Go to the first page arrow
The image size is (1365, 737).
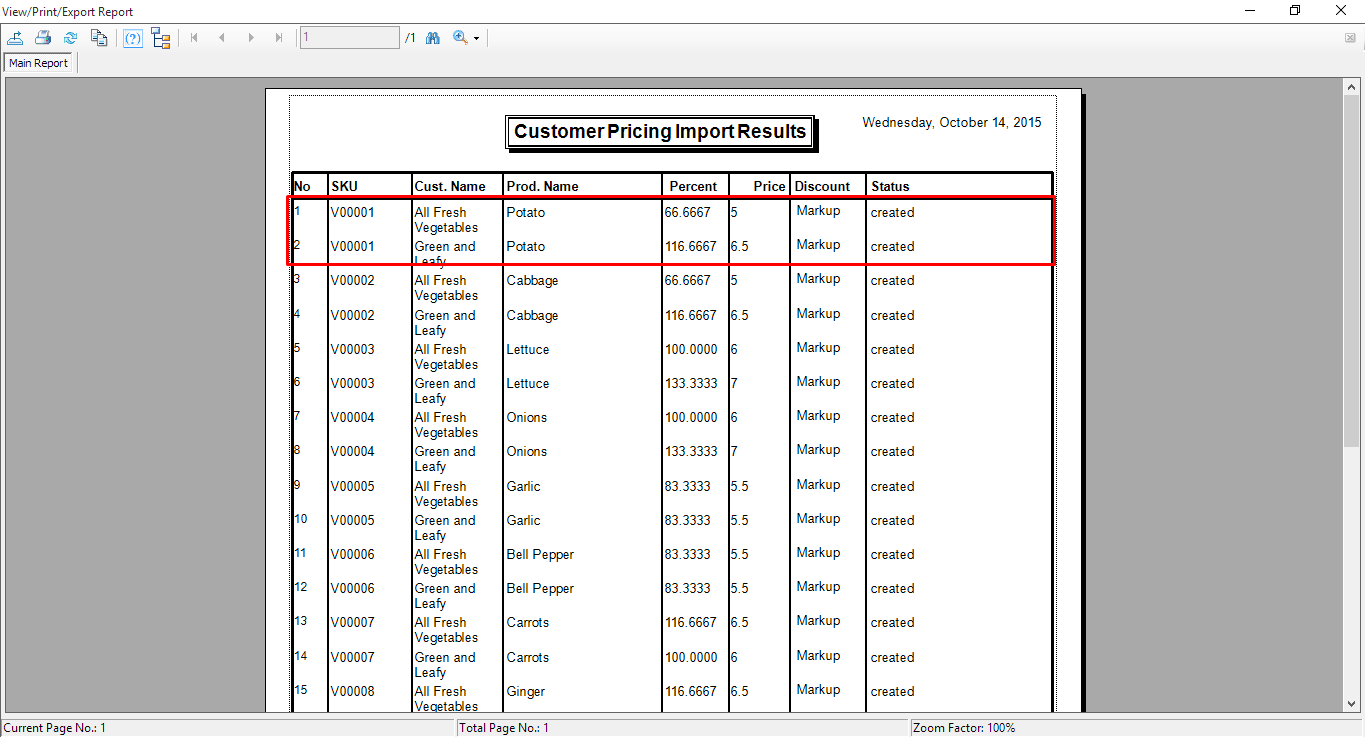tap(194, 38)
